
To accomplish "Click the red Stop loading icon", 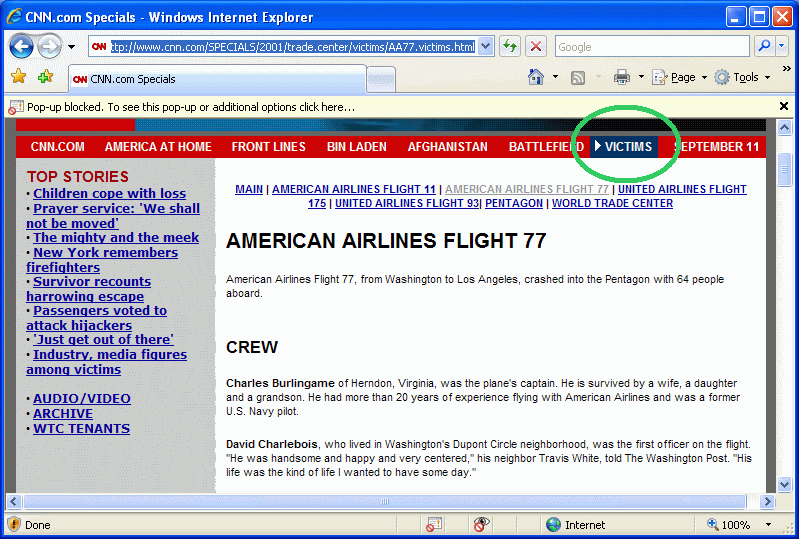I will click(536, 47).
